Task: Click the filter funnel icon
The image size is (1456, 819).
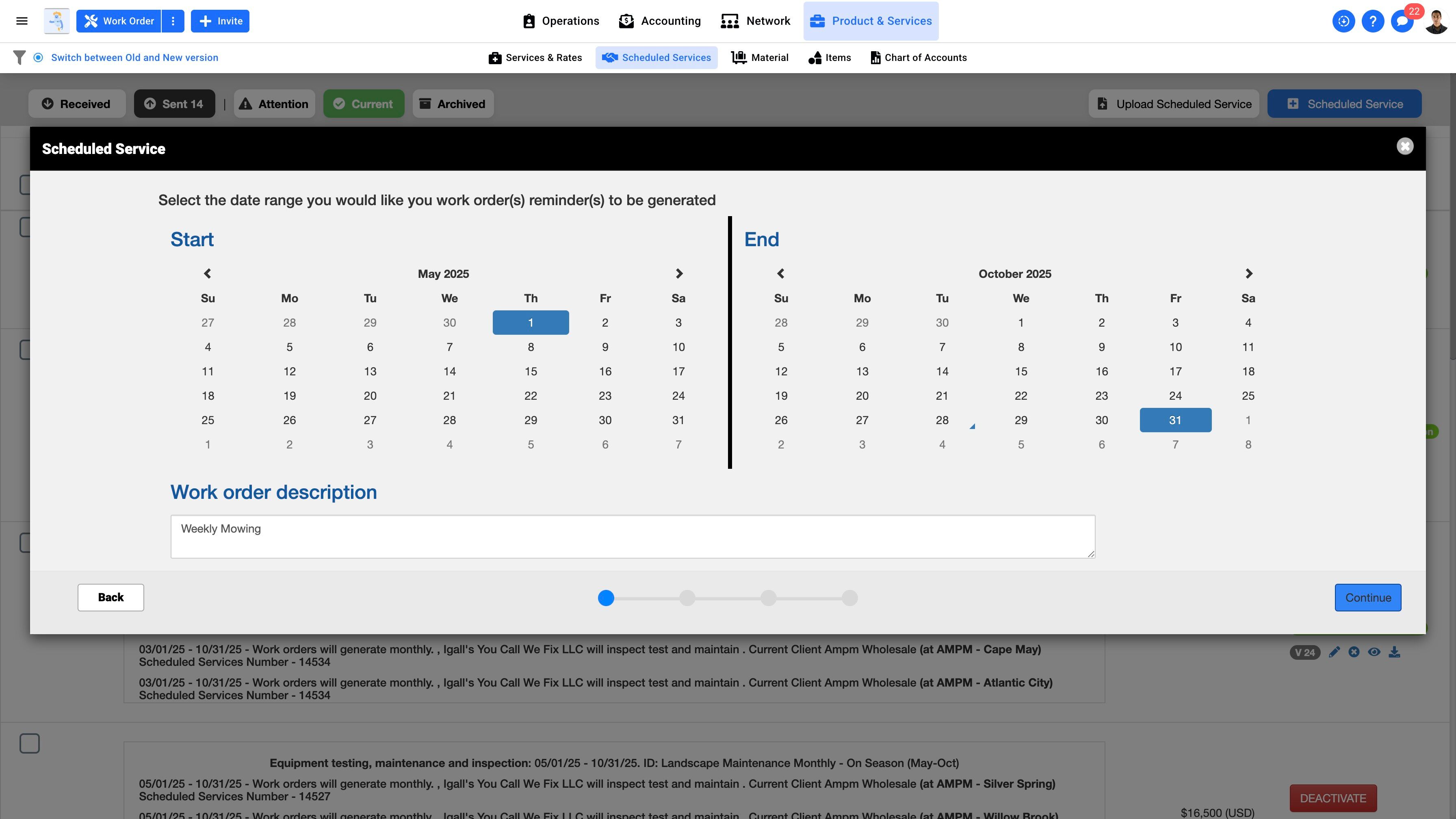Action: click(19, 58)
